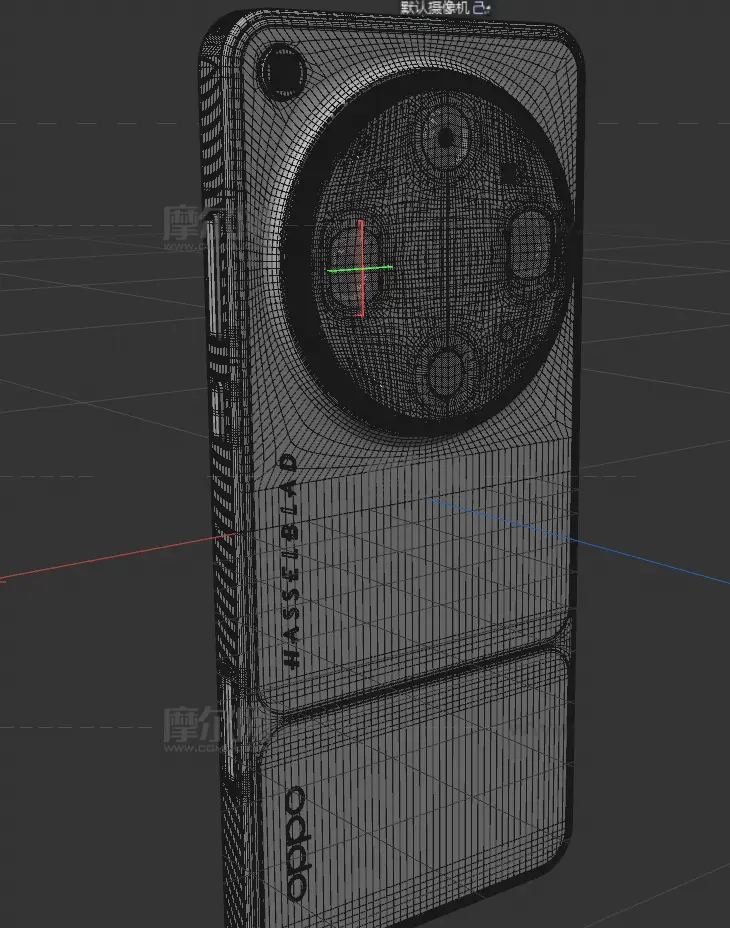Select the horizontal groove dividing the back panel
Screen dimensions: 730x928
click(x=420, y=682)
